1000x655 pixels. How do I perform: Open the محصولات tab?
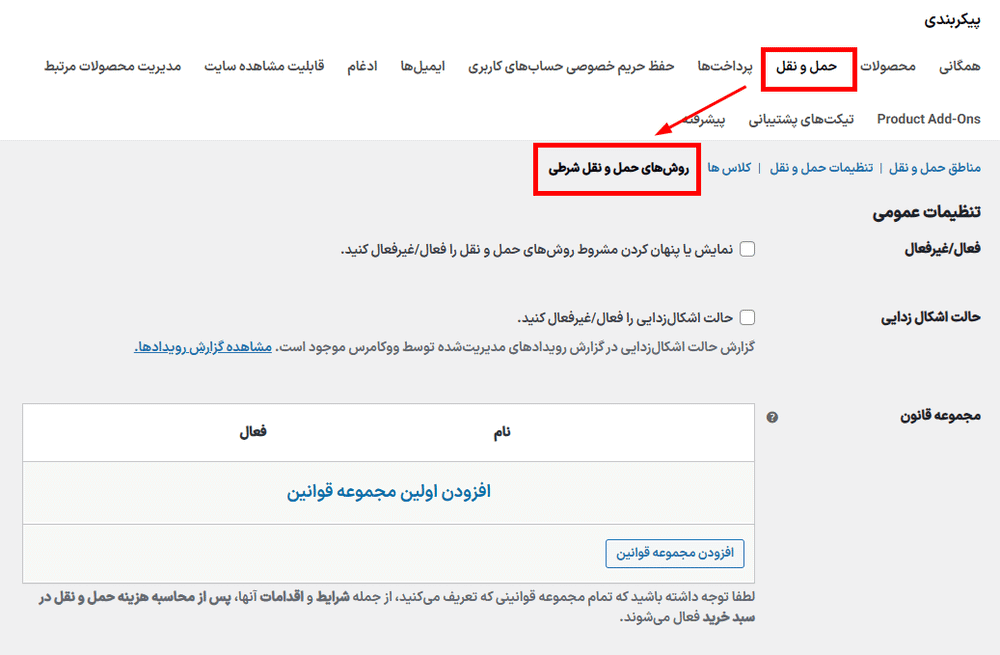point(888,66)
